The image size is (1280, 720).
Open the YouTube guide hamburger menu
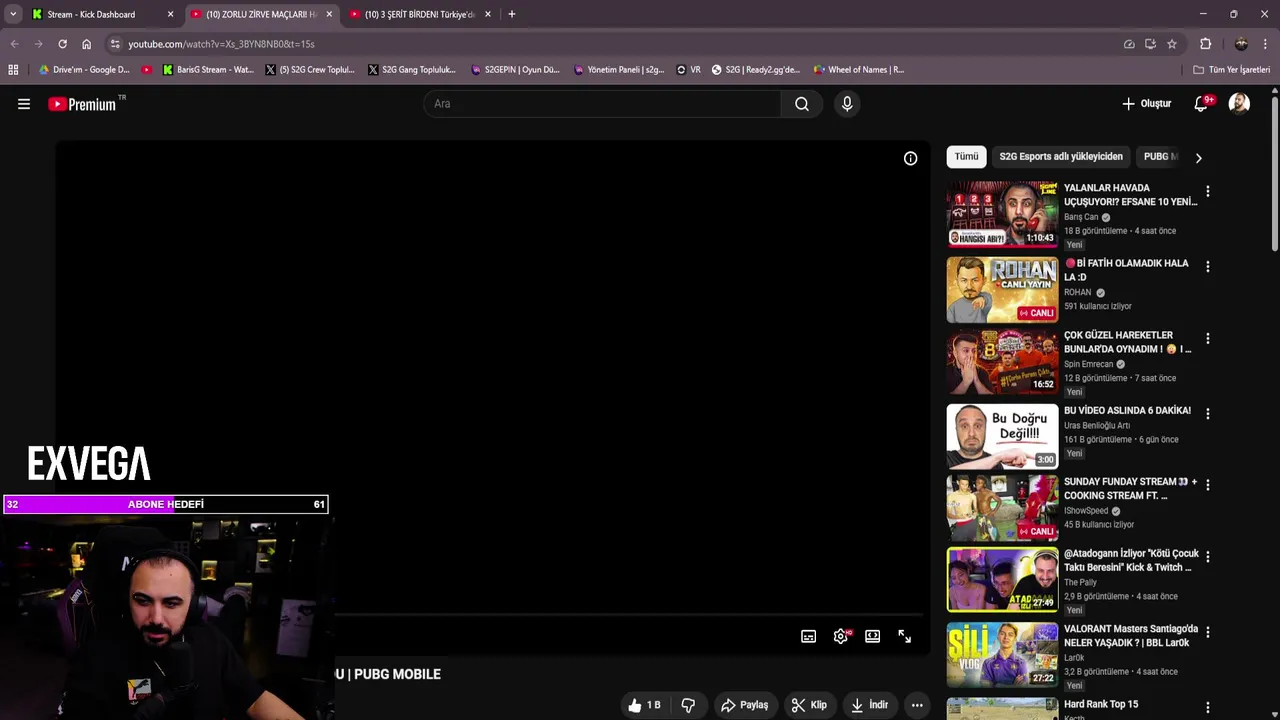coord(24,104)
